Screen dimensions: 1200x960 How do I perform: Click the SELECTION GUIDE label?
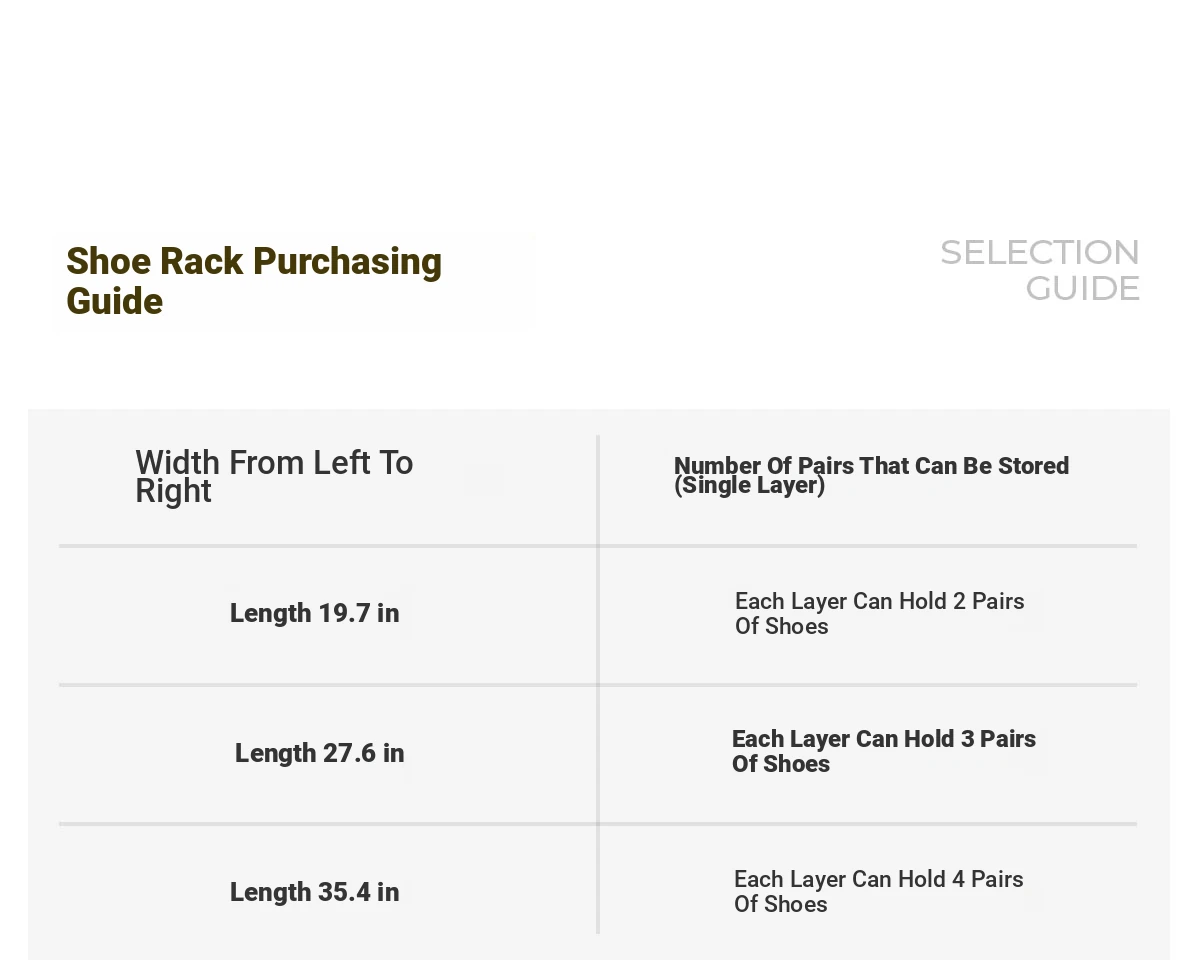point(1040,270)
